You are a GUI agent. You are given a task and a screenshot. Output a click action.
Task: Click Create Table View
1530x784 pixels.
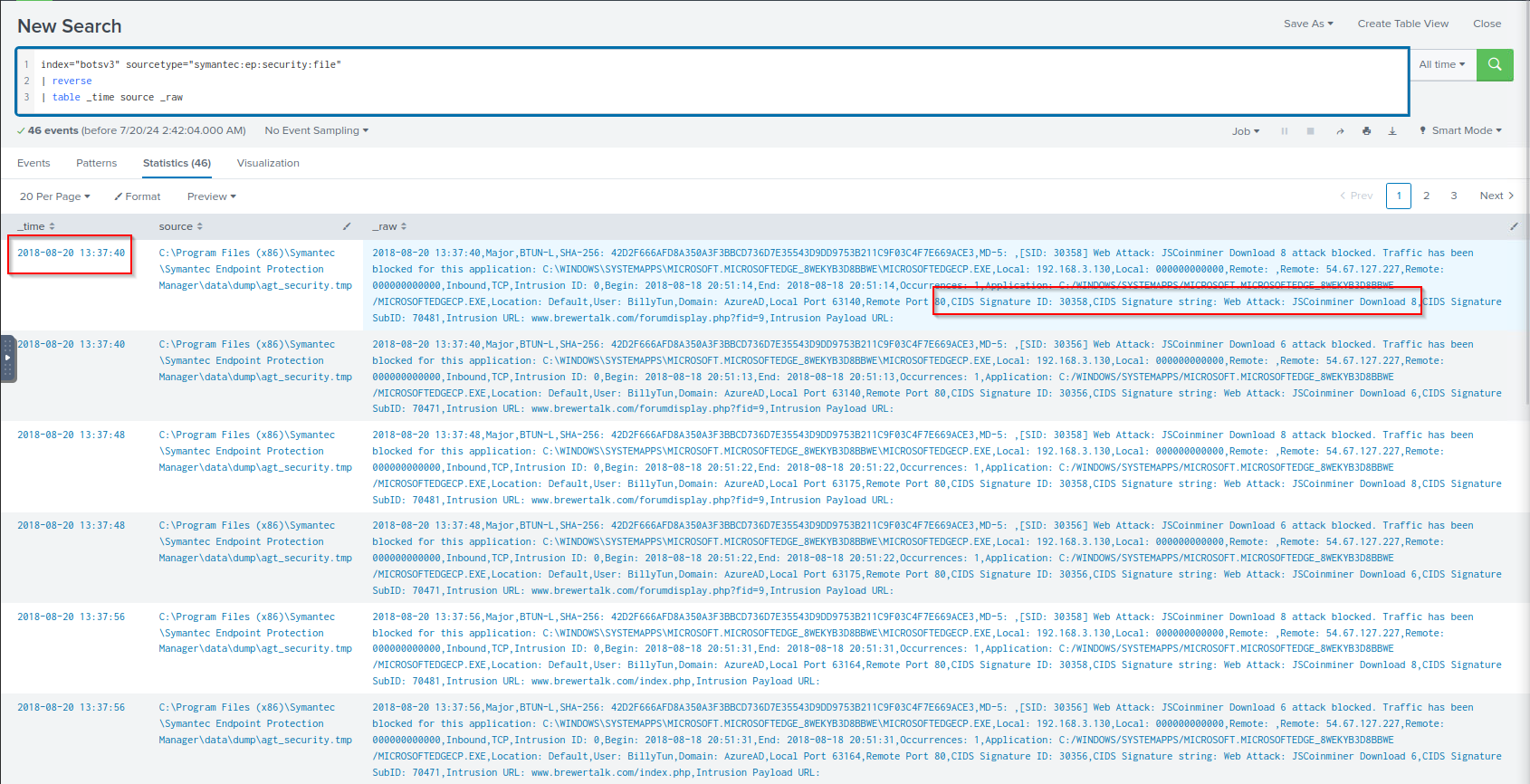pyautogui.click(x=1402, y=24)
